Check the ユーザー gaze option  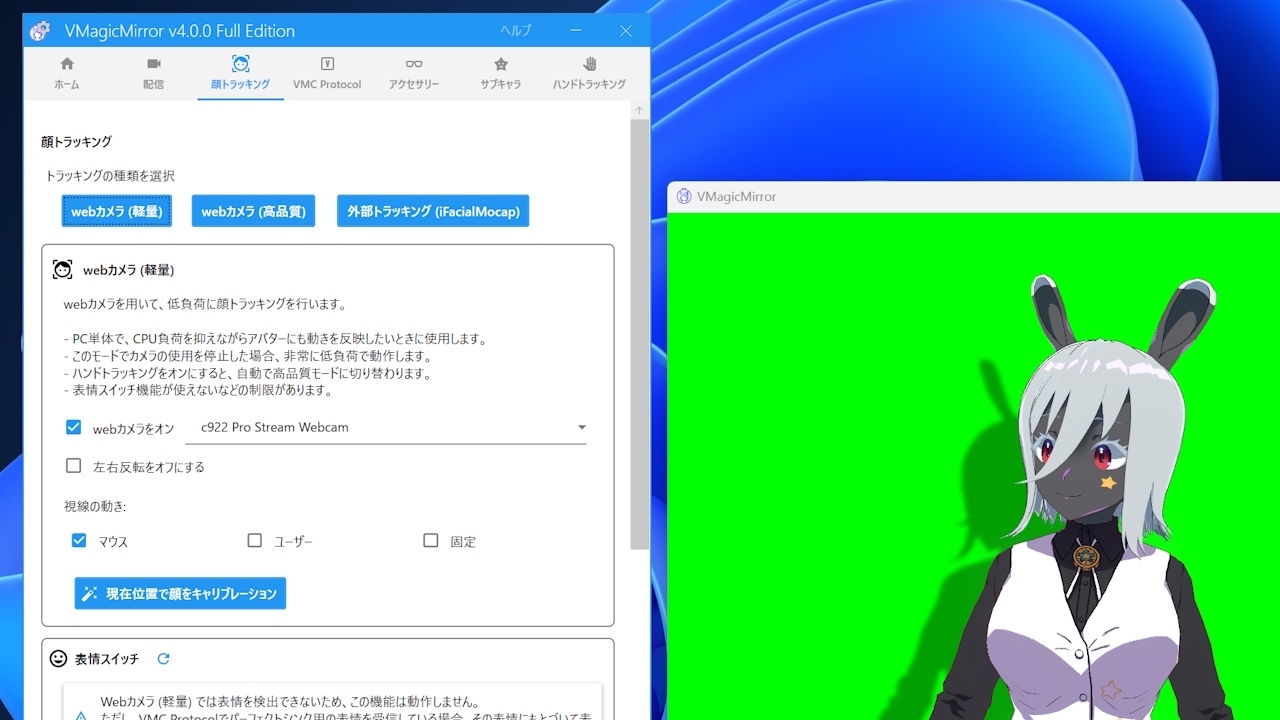click(x=255, y=541)
